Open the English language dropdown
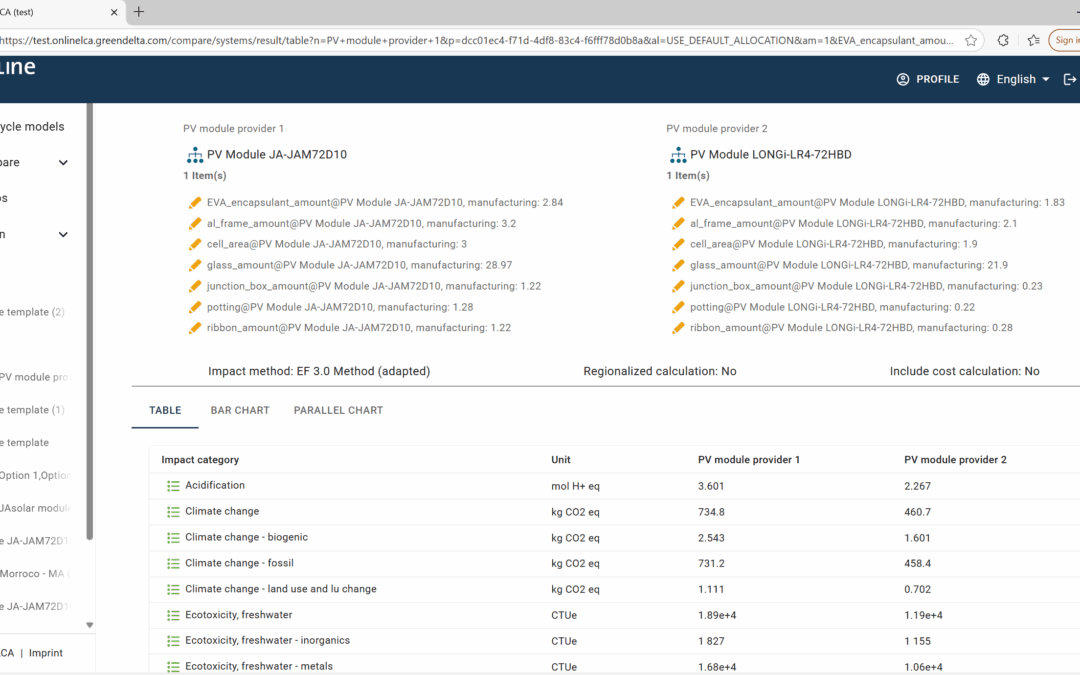The width and height of the screenshot is (1080, 675). [x=1013, y=79]
